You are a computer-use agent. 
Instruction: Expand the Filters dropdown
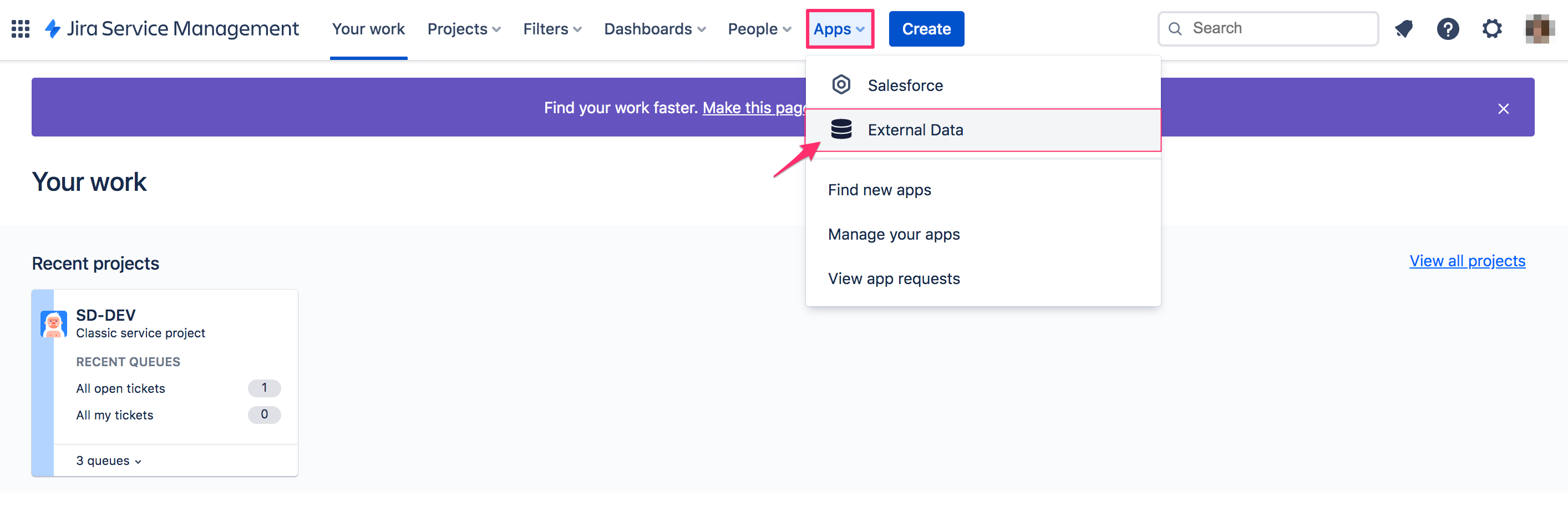tap(552, 29)
